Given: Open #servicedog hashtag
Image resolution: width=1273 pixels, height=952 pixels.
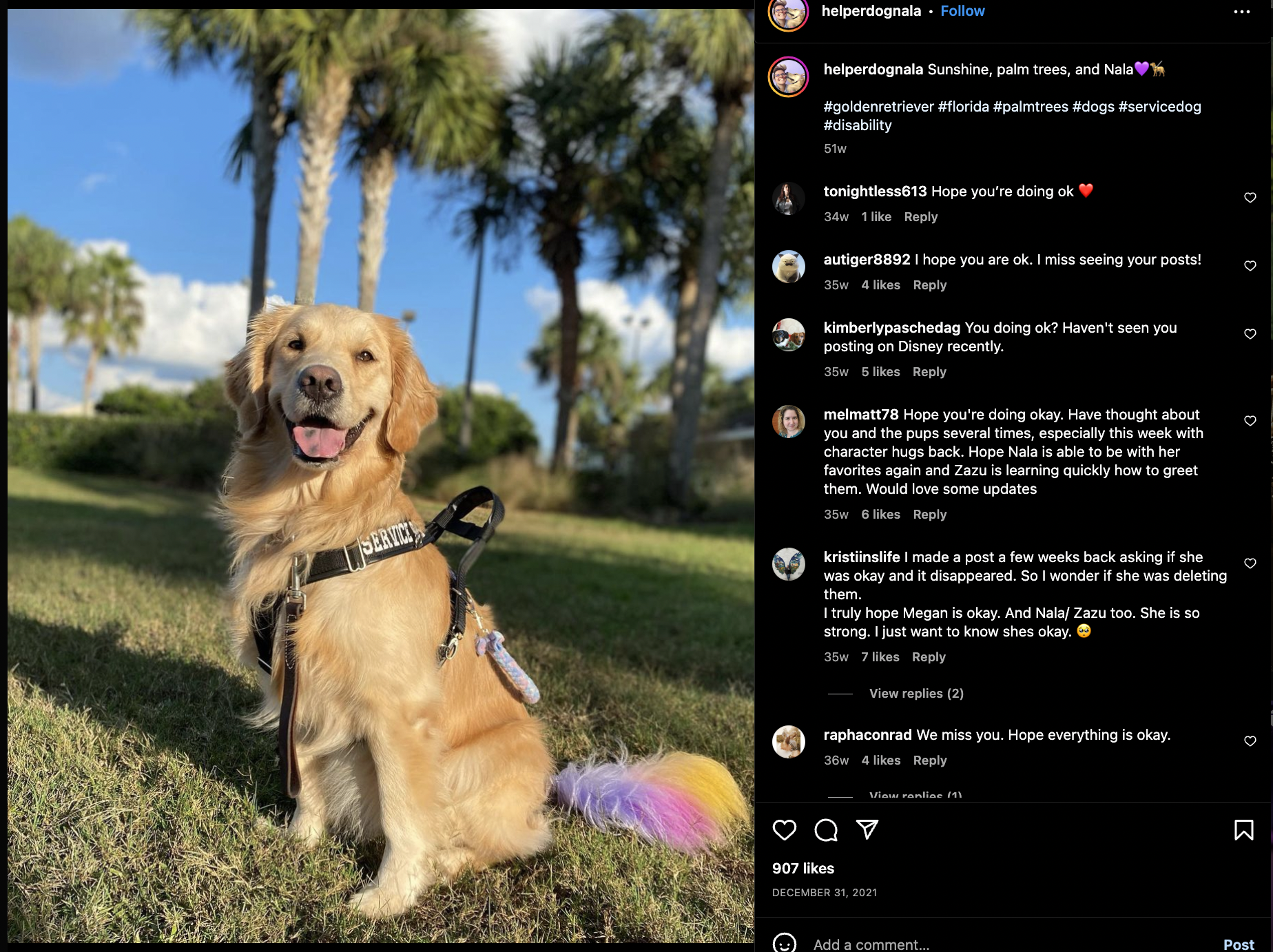Looking at the screenshot, I should 1160,107.
